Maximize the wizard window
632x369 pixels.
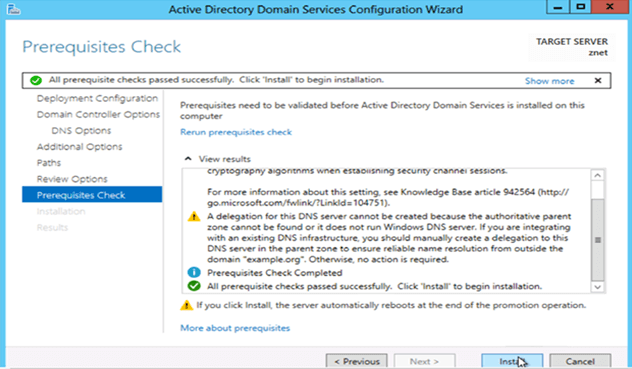coord(581,7)
